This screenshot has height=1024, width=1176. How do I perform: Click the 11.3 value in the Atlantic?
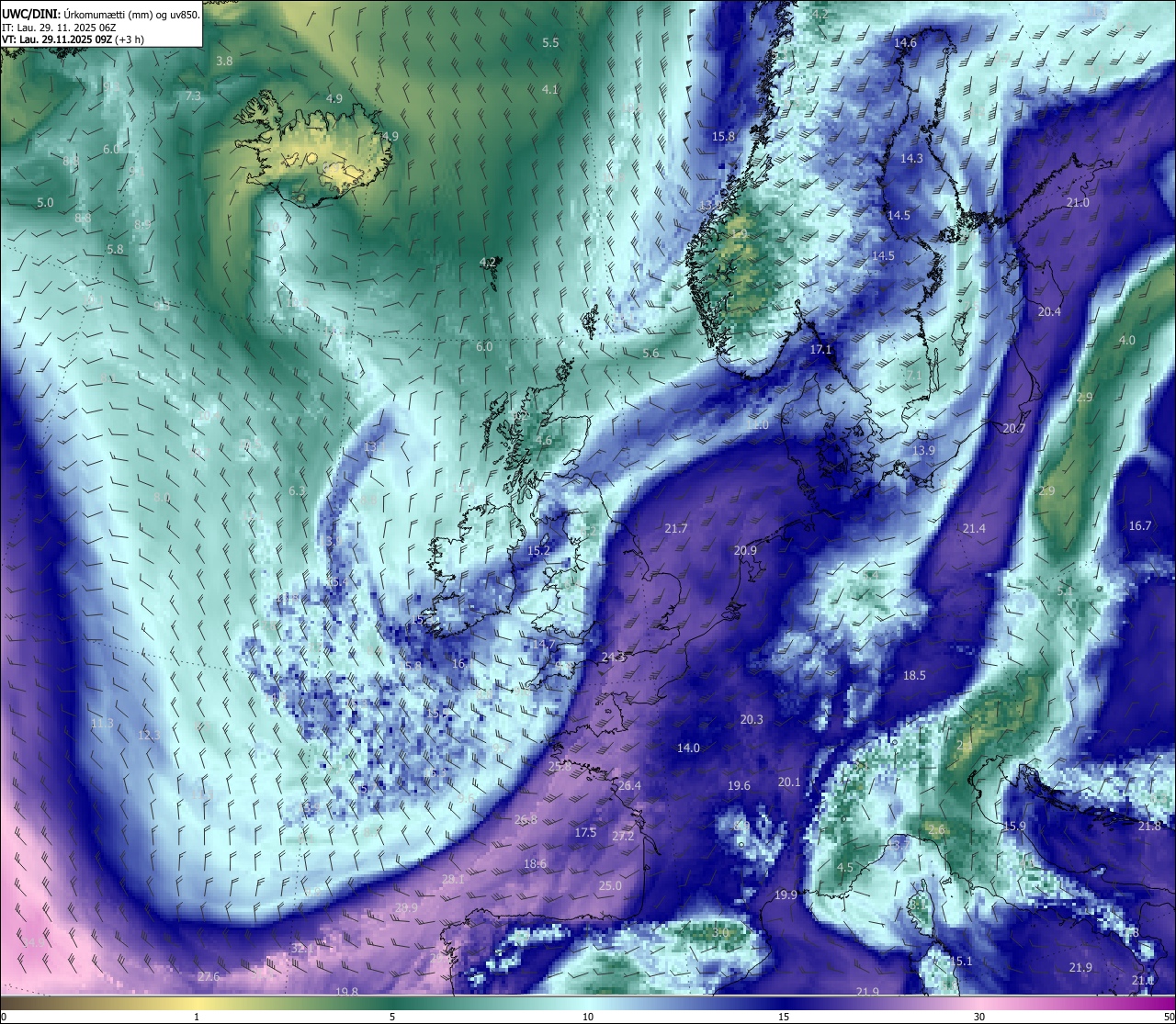[x=102, y=724]
